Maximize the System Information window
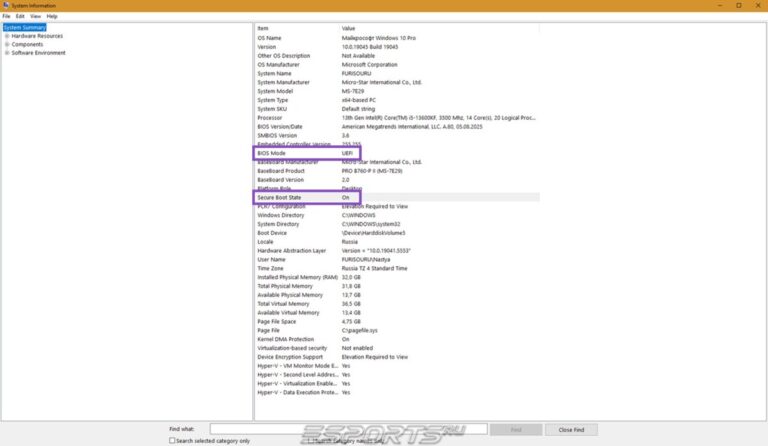The image size is (768, 446). click(x=739, y=5)
